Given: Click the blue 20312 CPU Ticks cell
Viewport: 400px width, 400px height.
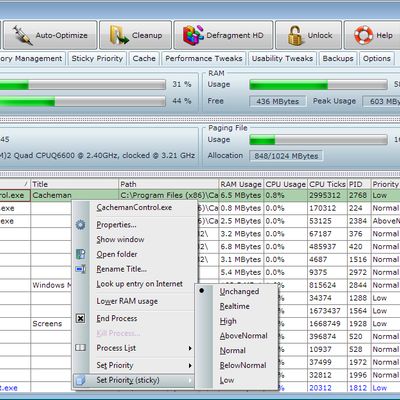Looking at the screenshot, I should [x=327, y=388].
